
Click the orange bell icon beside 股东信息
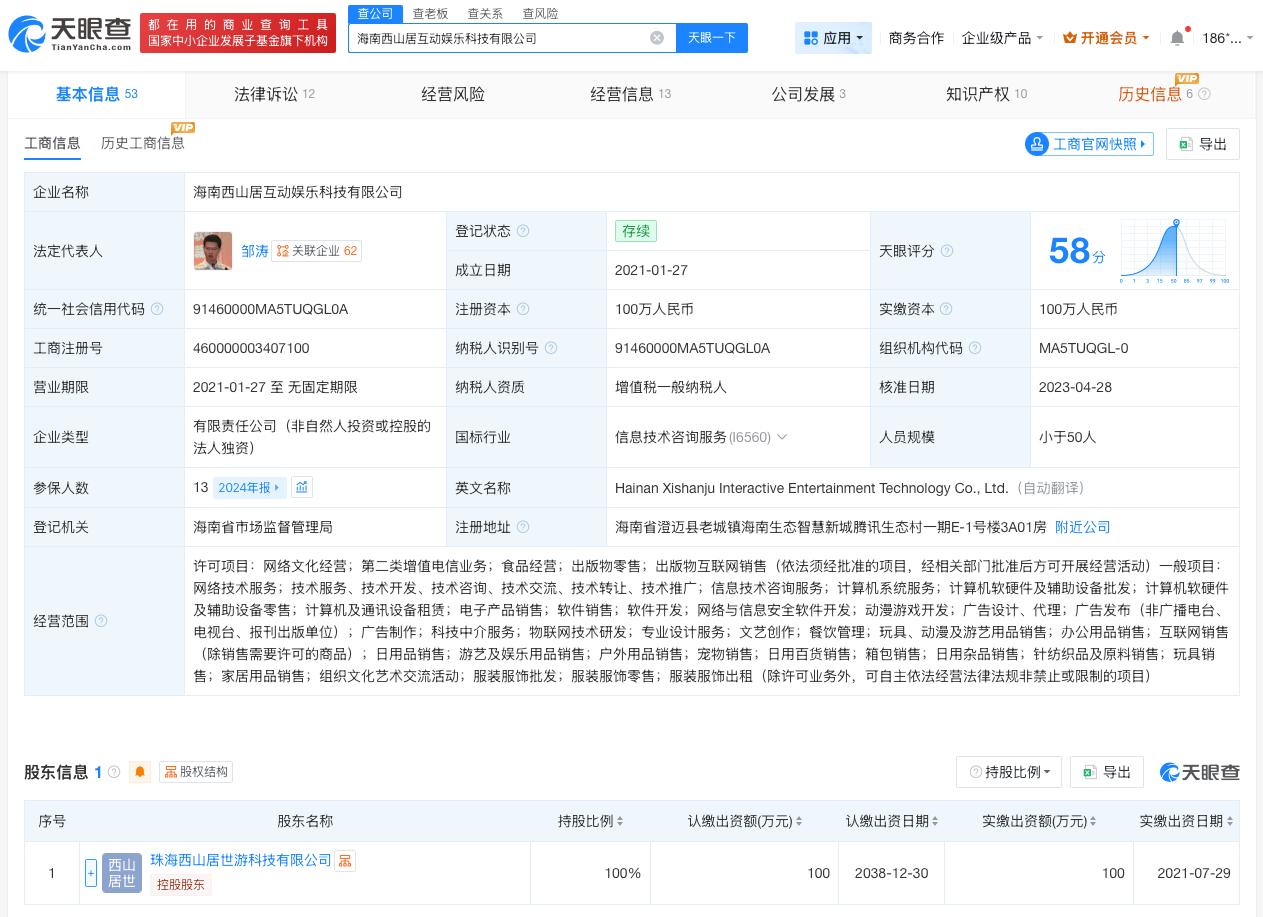140,771
